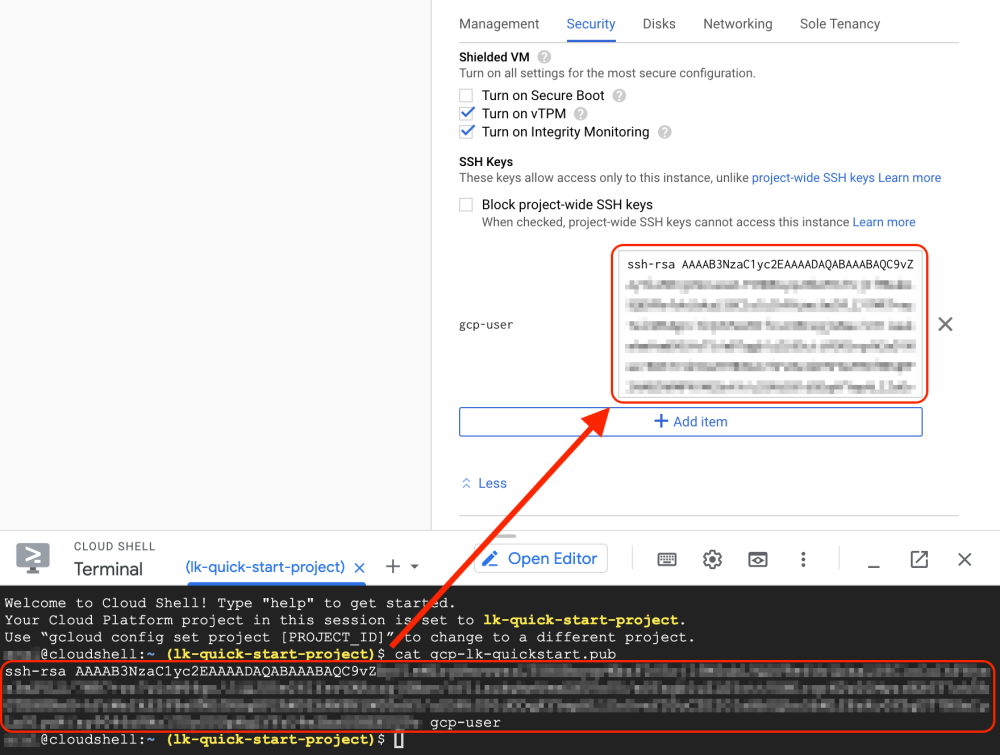Select the lk-quick-start-project terminal tab
The width and height of the screenshot is (1000, 755).
tap(265, 567)
